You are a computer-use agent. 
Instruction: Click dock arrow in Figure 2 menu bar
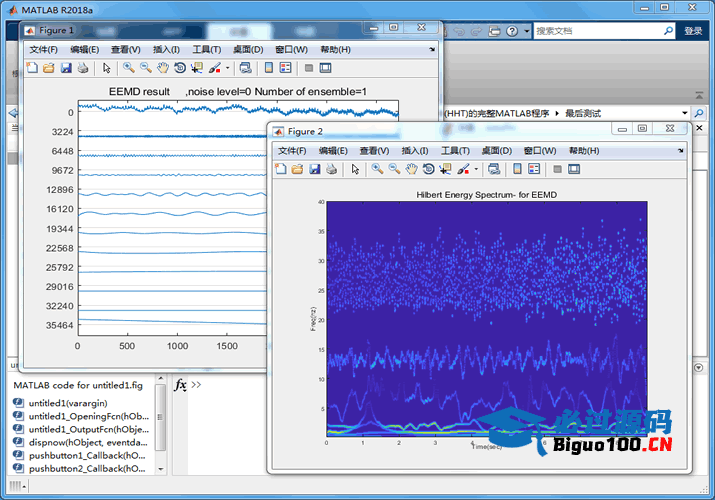[680, 150]
